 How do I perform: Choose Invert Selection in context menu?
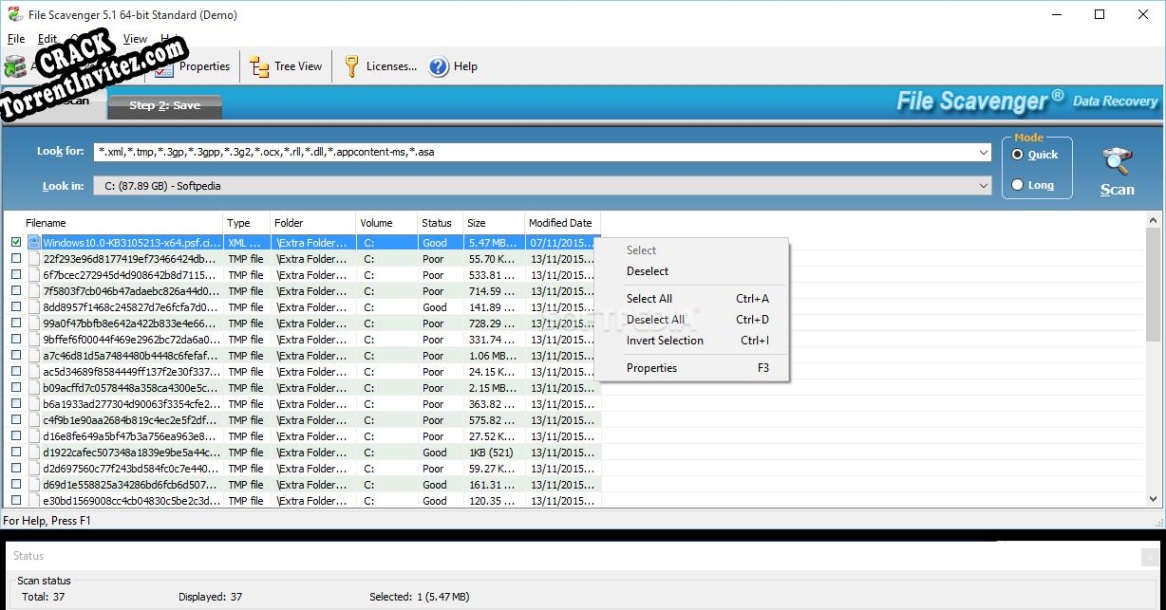coord(664,341)
